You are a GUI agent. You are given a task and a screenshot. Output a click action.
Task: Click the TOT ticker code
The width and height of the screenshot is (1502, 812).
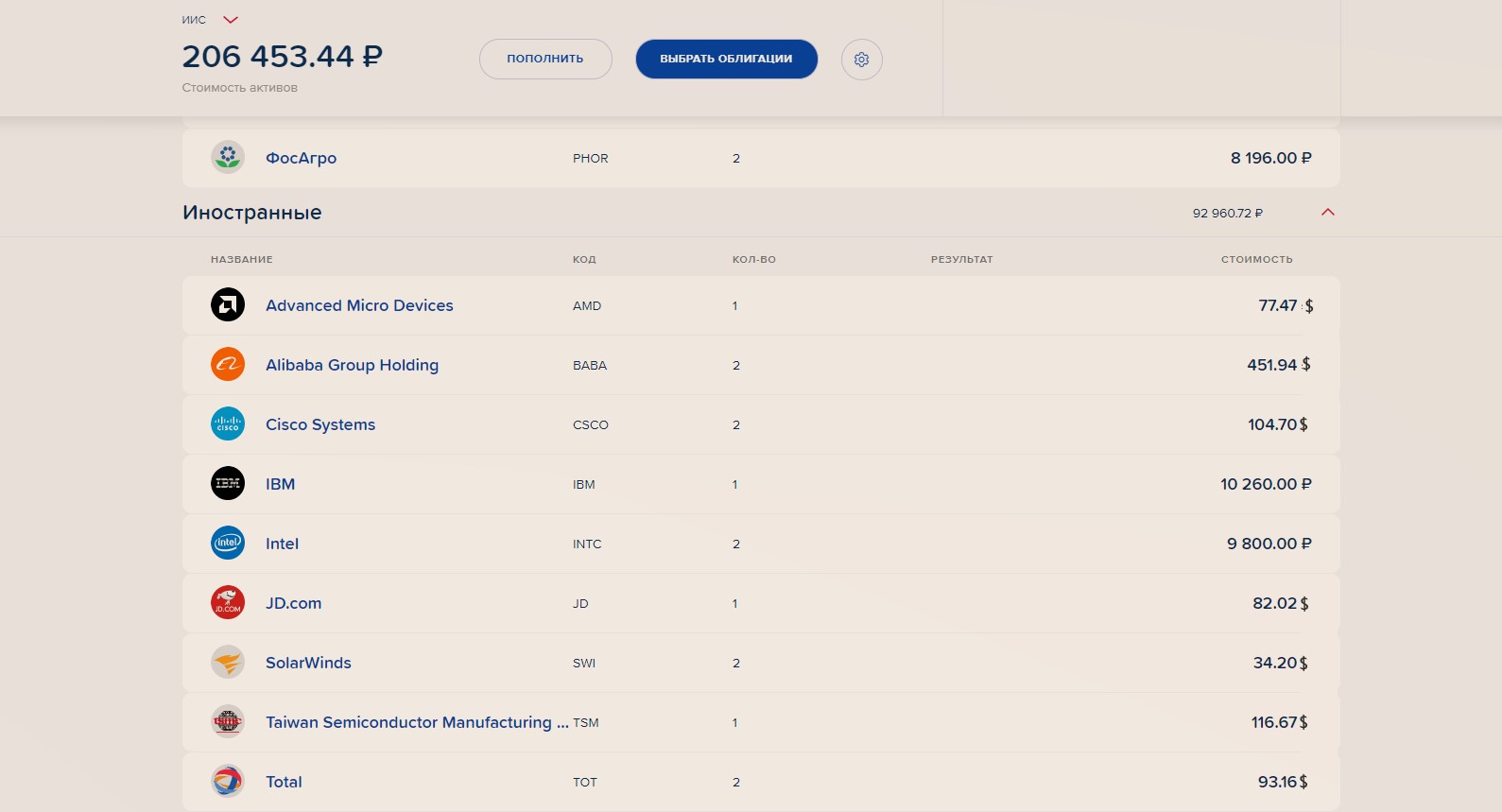585,783
